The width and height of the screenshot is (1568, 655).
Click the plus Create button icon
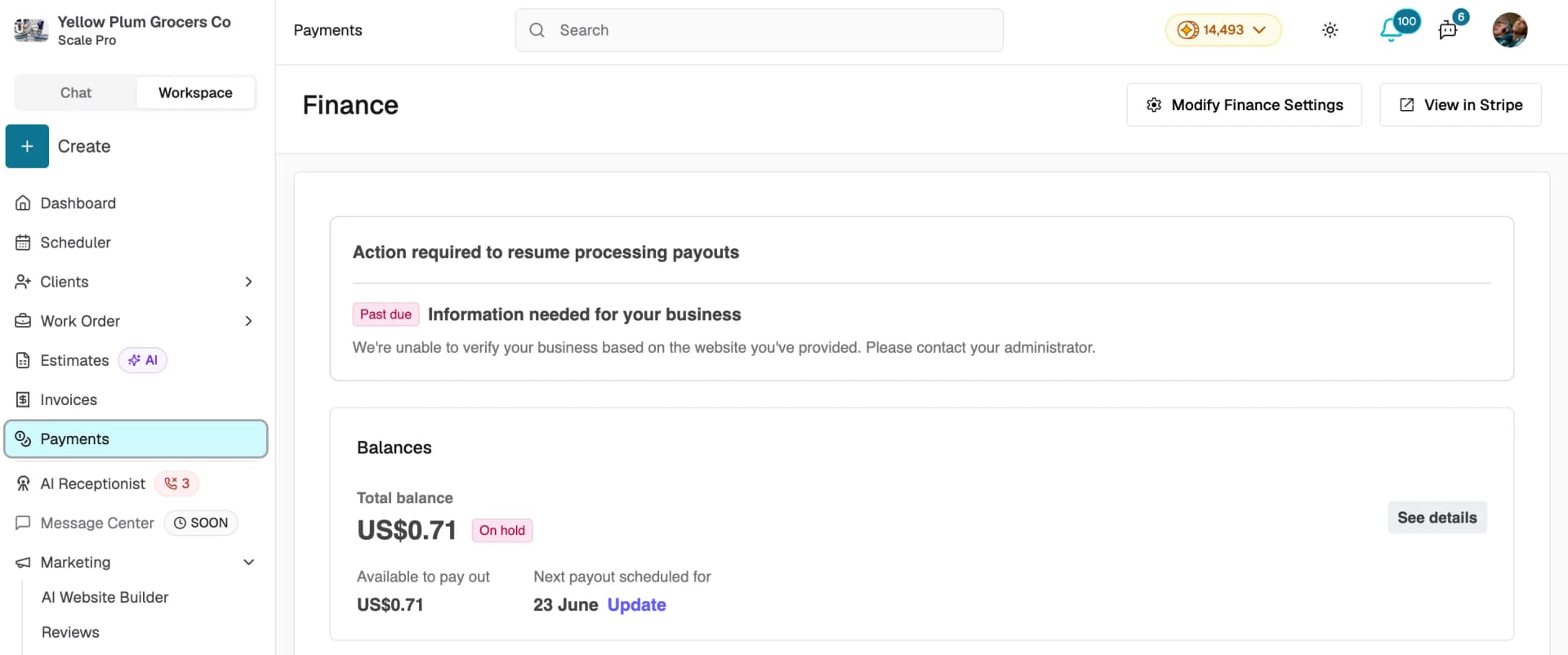(x=27, y=146)
